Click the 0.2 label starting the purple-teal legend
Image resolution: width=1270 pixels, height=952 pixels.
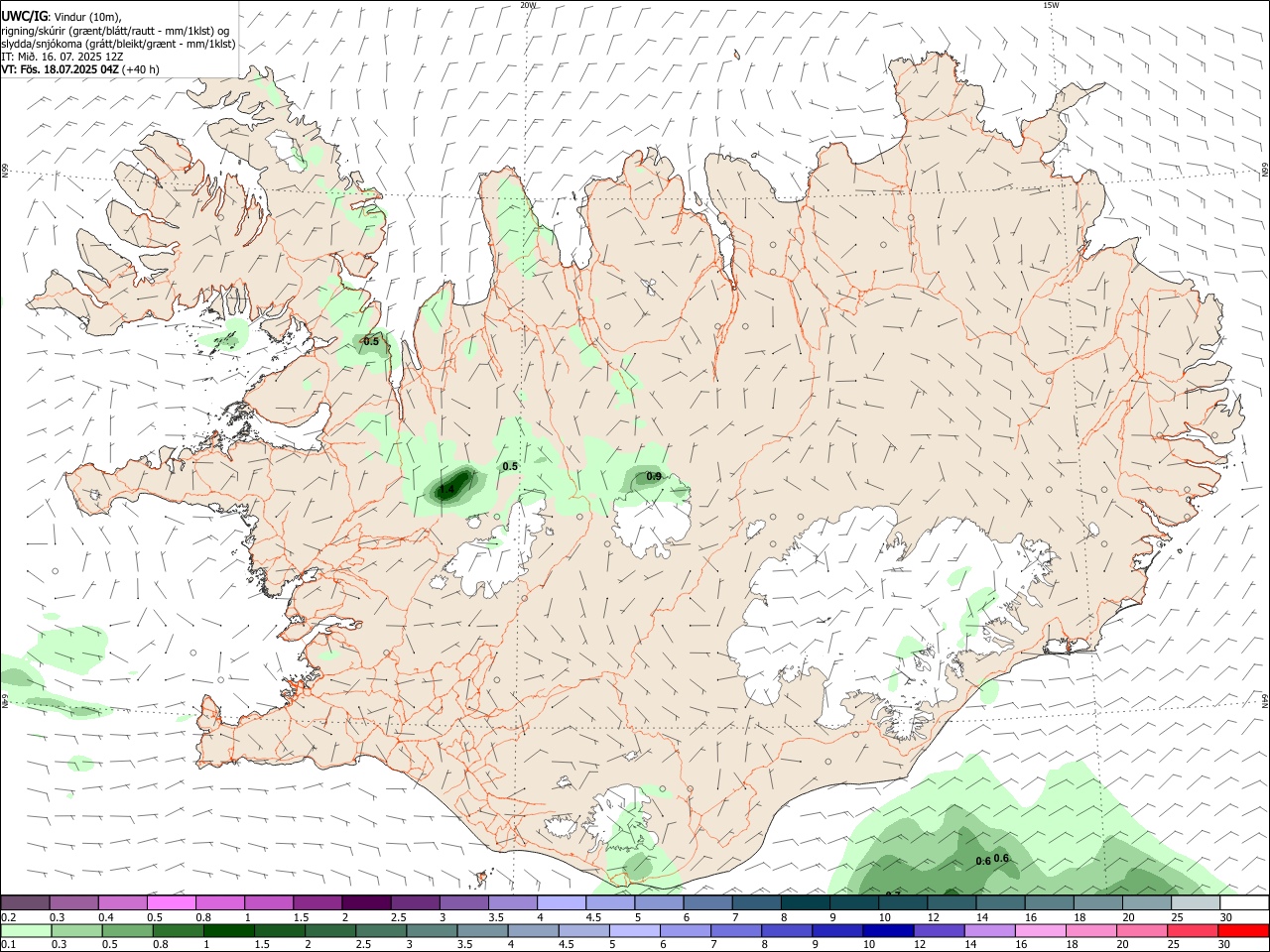coord(8,917)
